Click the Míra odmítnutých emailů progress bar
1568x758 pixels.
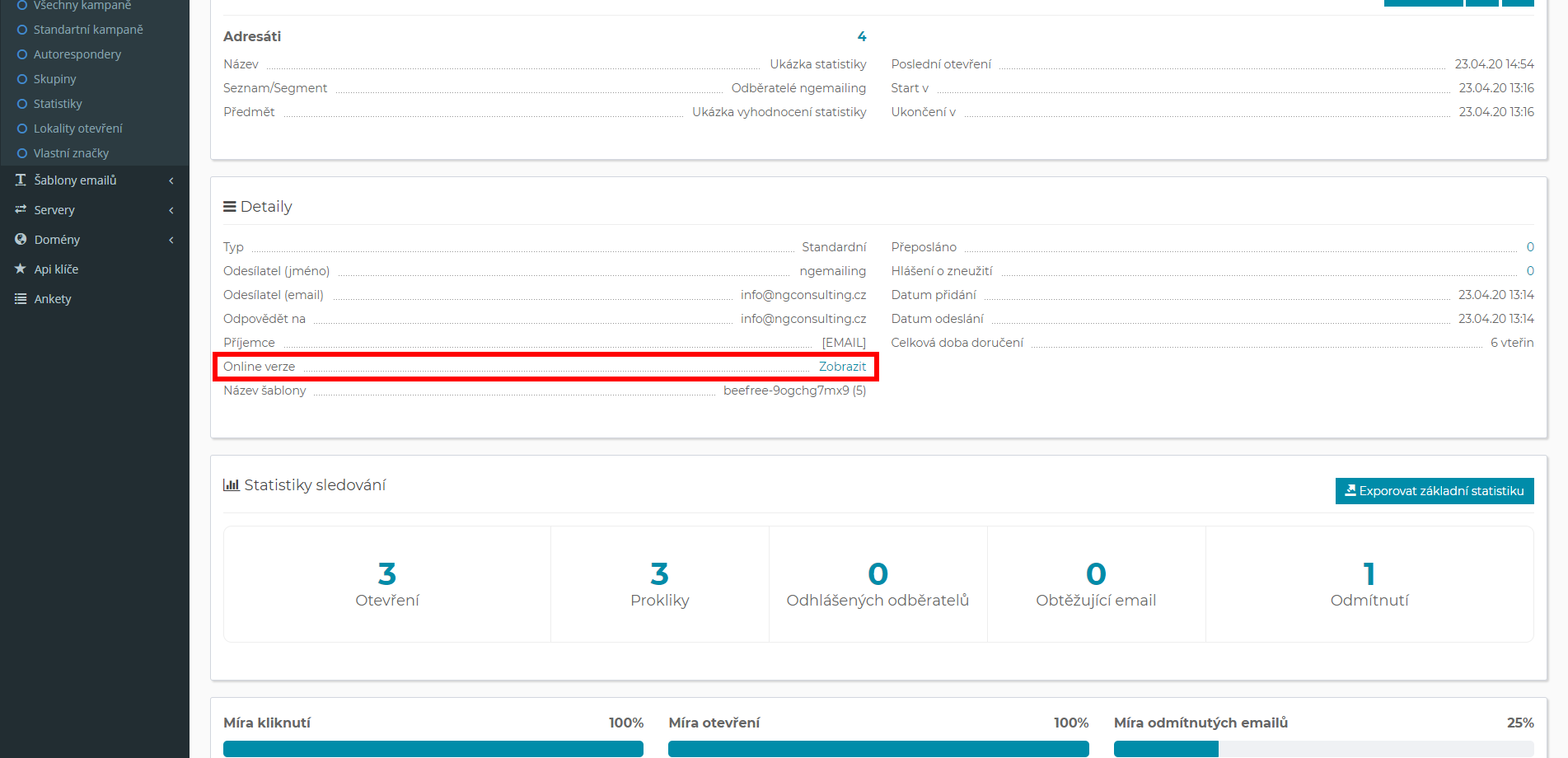click(x=1323, y=748)
